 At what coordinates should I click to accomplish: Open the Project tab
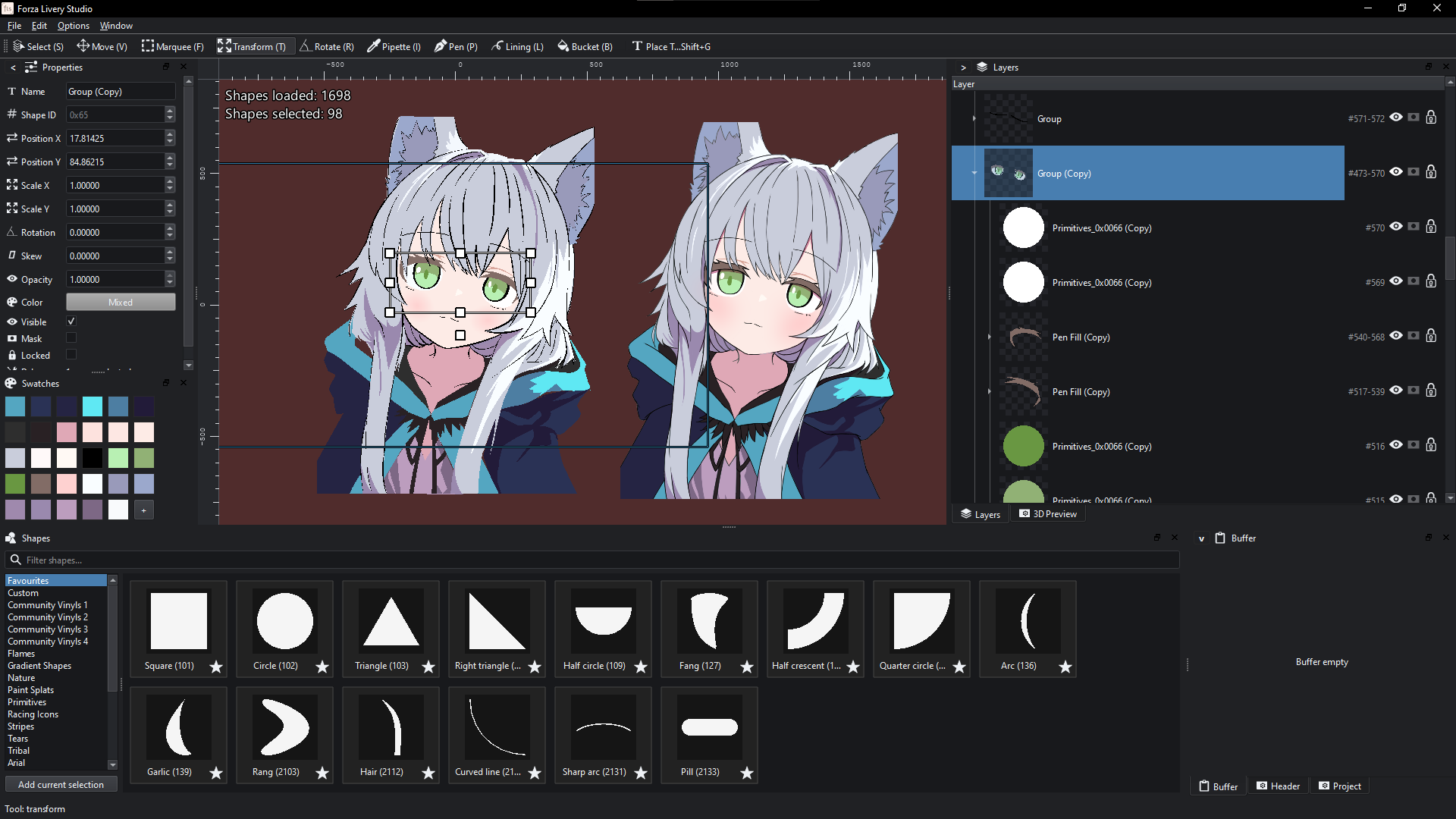1340,786
